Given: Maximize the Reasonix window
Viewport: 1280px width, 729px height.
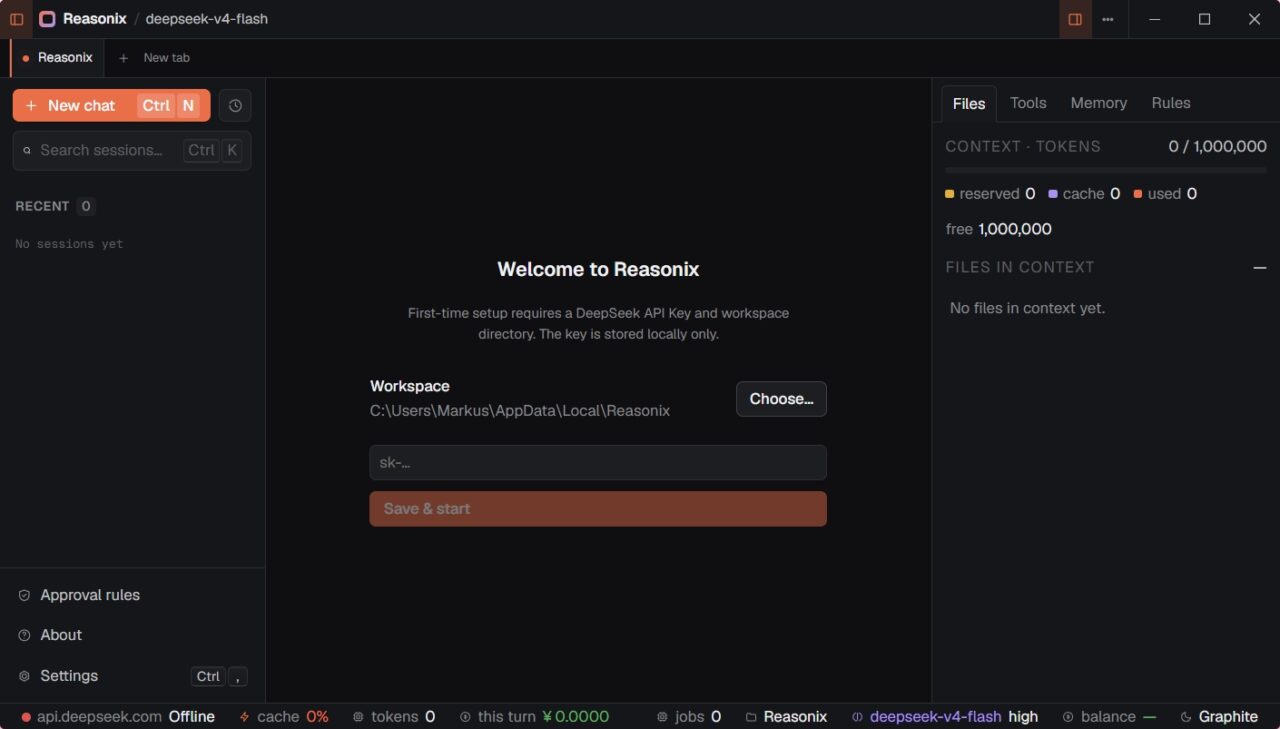Looking at the screenshot, I should pyautogui.click(x=1205, y=19).
